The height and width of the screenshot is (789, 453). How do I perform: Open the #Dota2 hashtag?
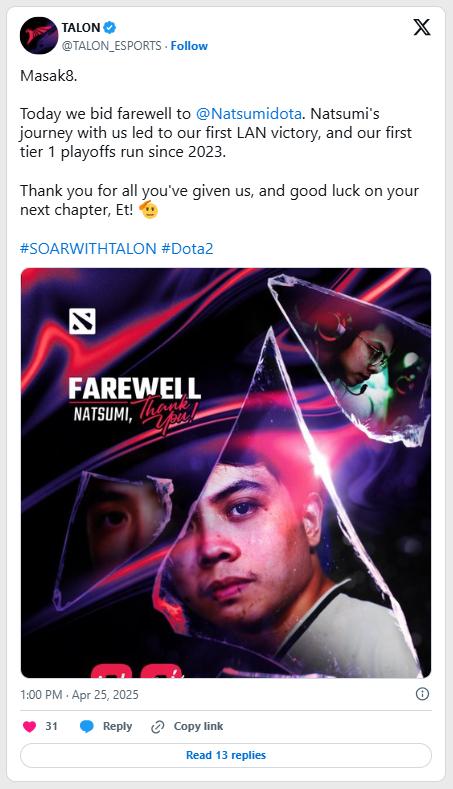point(187,249)
